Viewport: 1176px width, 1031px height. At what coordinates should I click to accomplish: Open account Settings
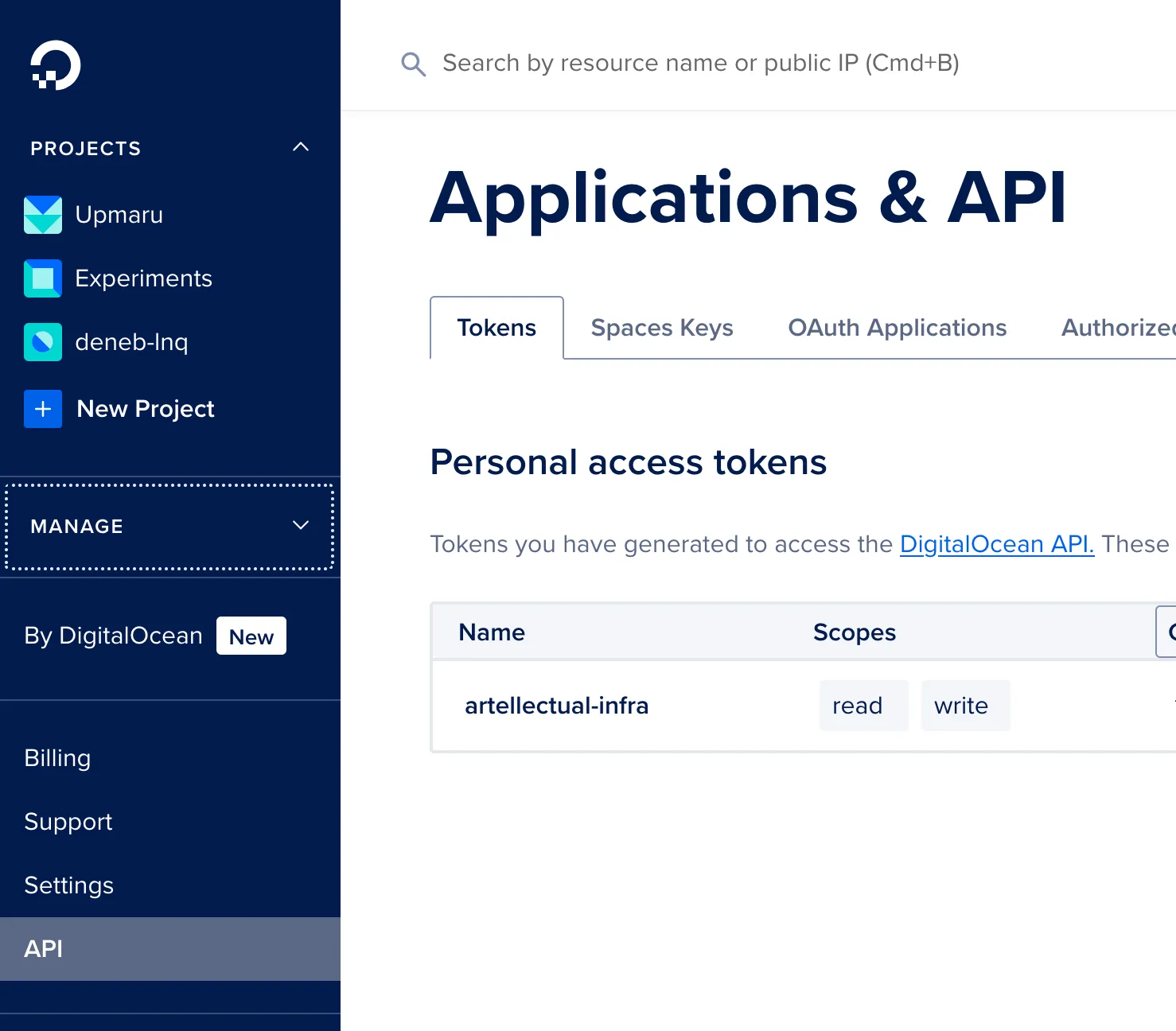coord(69,885)
